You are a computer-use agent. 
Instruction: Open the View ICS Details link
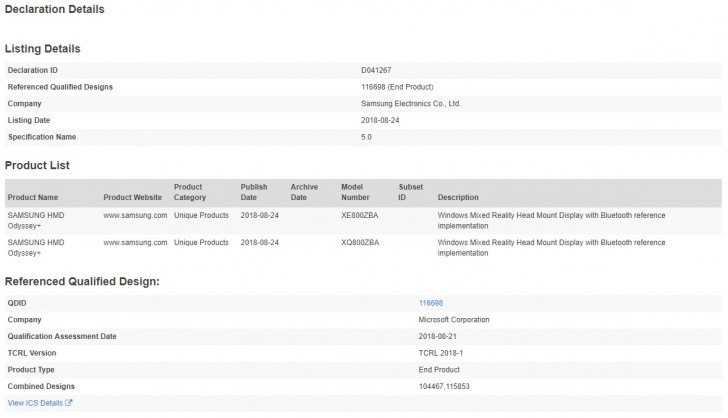click(34, 403)
